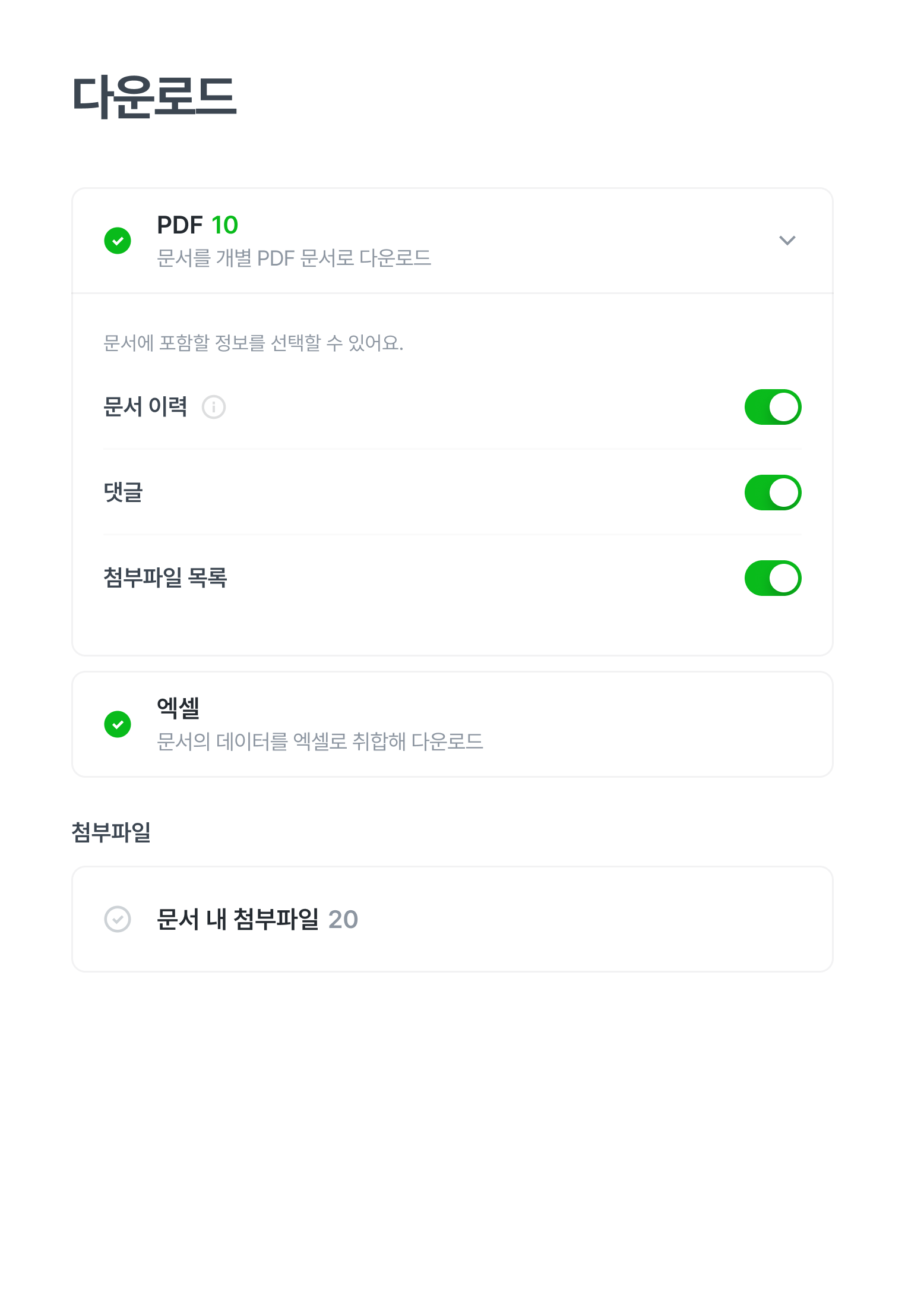The image size is (905, 1316).
Task: Click the 첨부파일 목록 option label
Action: tap(165, 578)
